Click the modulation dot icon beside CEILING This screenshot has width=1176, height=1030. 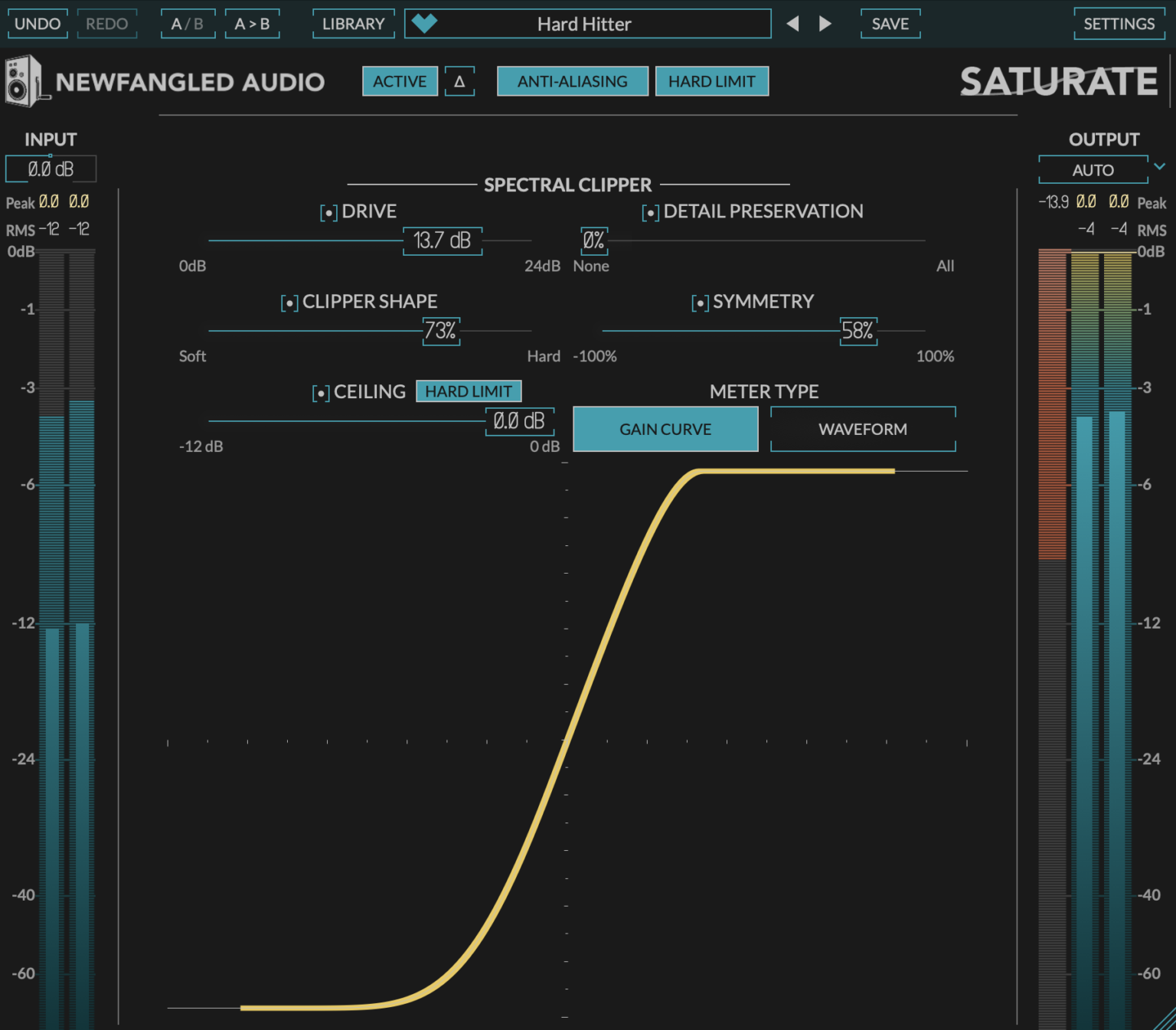tap(321, 392)
